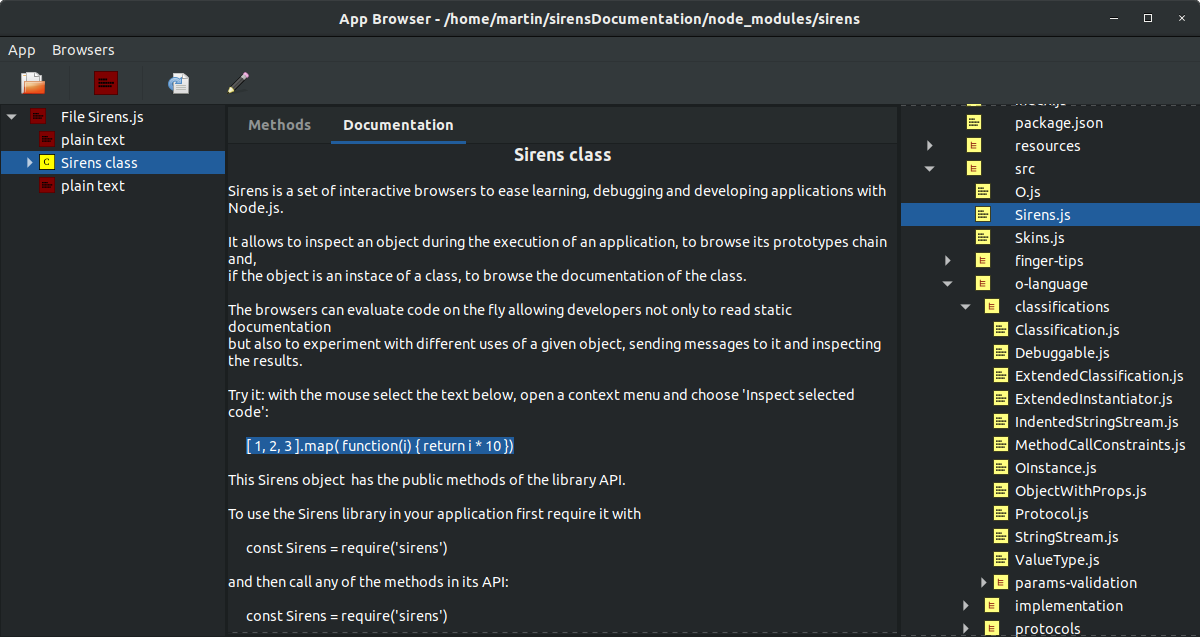Click the file icon next to package.json
Image resolution: width=1200 pixels, height=637 pixels.
(x=974, y=123)
